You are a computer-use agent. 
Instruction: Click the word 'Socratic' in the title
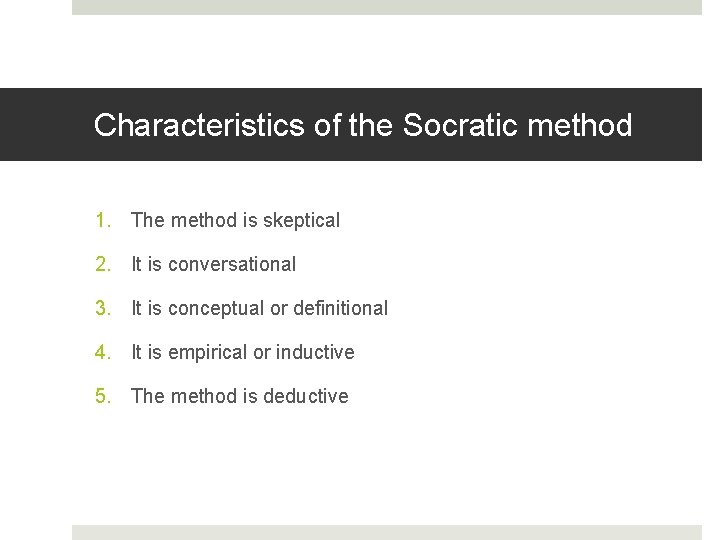coord(460,125)
